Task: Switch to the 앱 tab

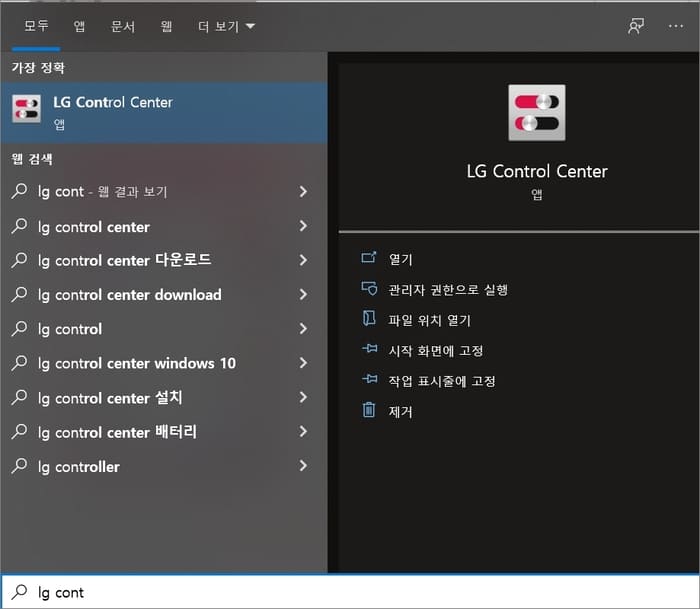Action: click(79, 26)
